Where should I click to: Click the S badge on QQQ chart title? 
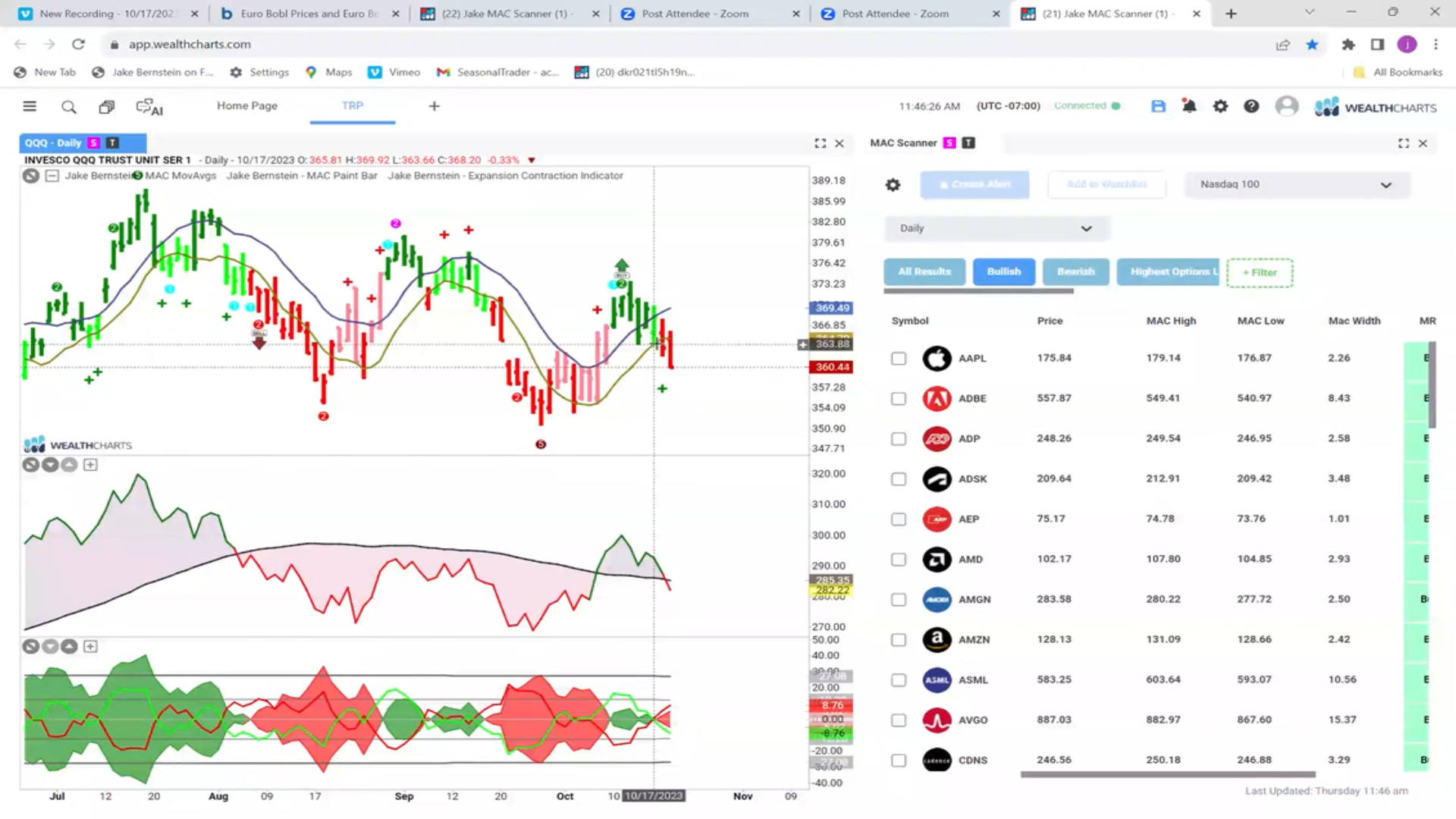tap(93, 143)
